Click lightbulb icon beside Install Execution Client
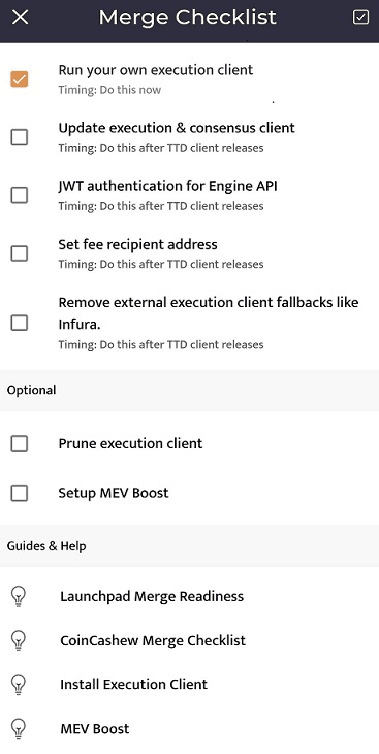The width and height of the screenshot is (379, 754). pos(18,684)
